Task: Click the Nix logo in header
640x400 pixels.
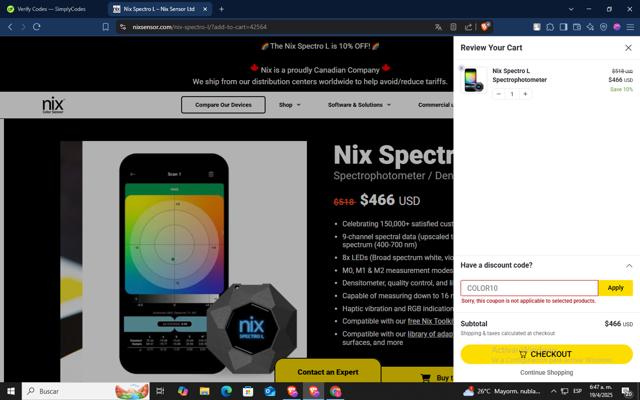Action: [53, 105]
